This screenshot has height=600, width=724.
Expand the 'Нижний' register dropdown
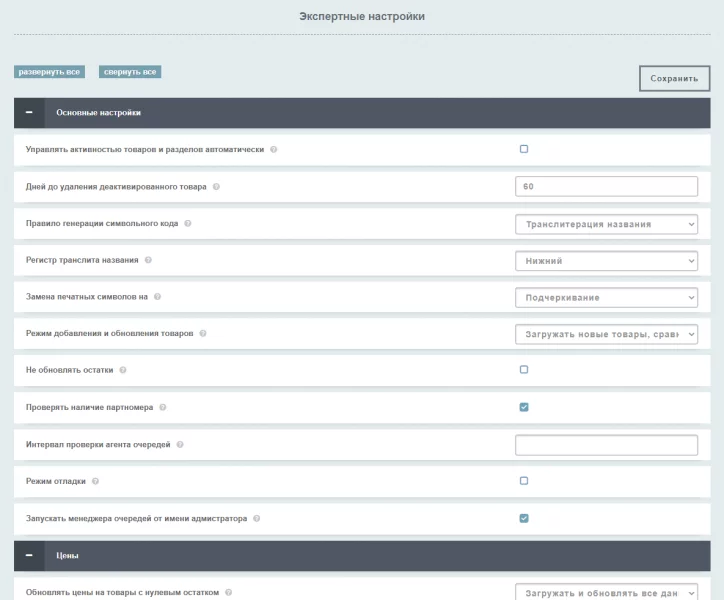pos(606,261)
